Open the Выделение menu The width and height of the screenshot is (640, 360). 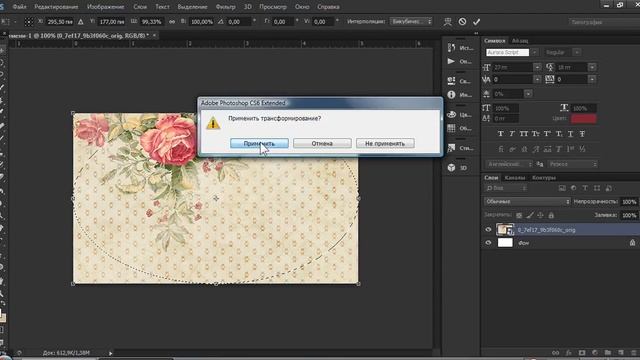click(192, 7)
